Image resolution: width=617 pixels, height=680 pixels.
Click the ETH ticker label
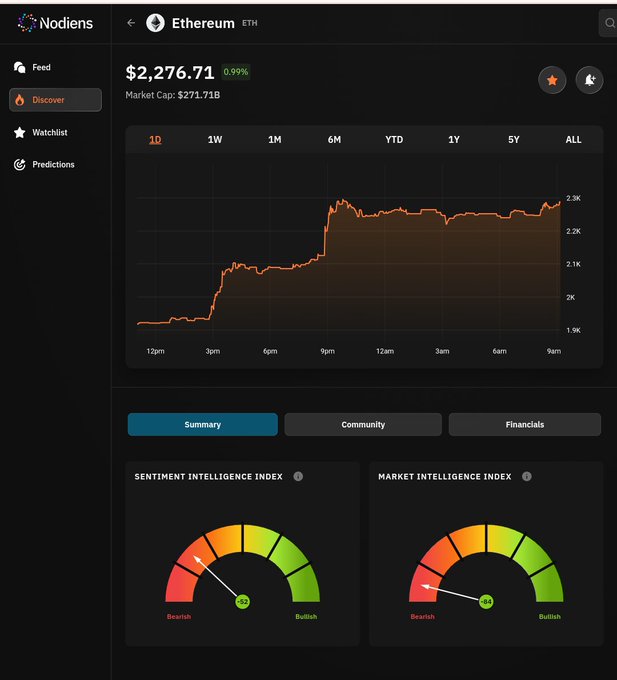(250, 23)
